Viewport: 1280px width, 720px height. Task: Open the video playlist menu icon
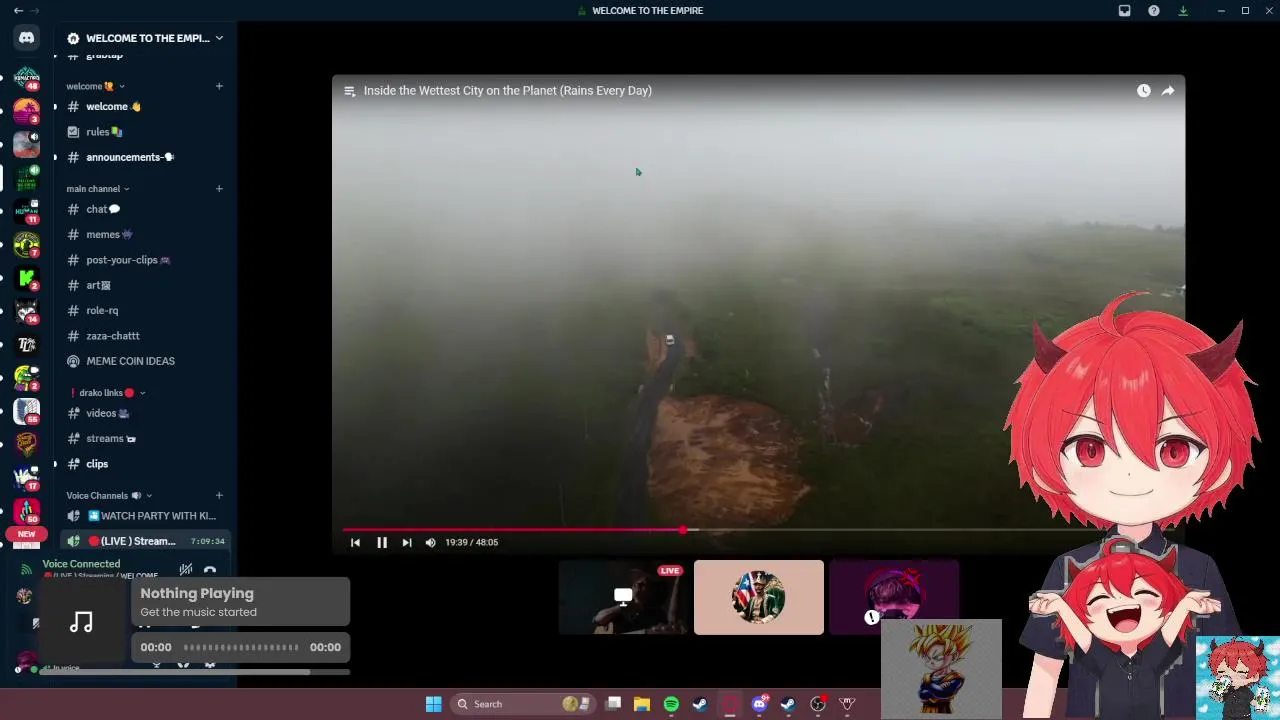pos(349,91)
